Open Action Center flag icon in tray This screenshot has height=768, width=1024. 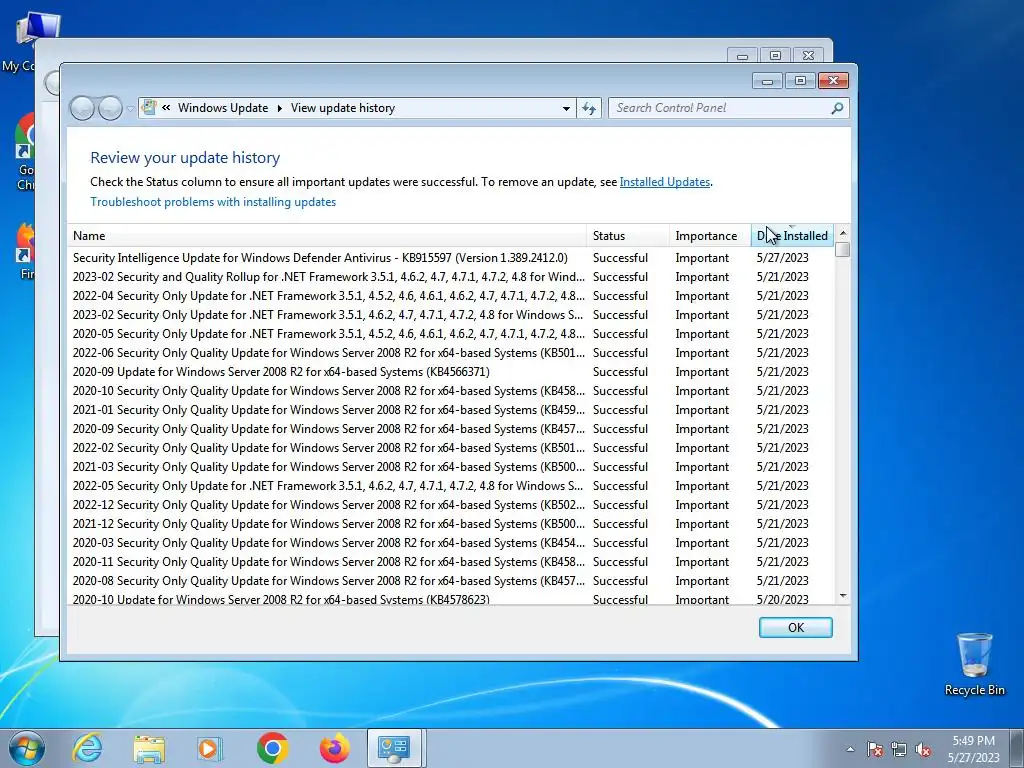(x=875, y=750)
